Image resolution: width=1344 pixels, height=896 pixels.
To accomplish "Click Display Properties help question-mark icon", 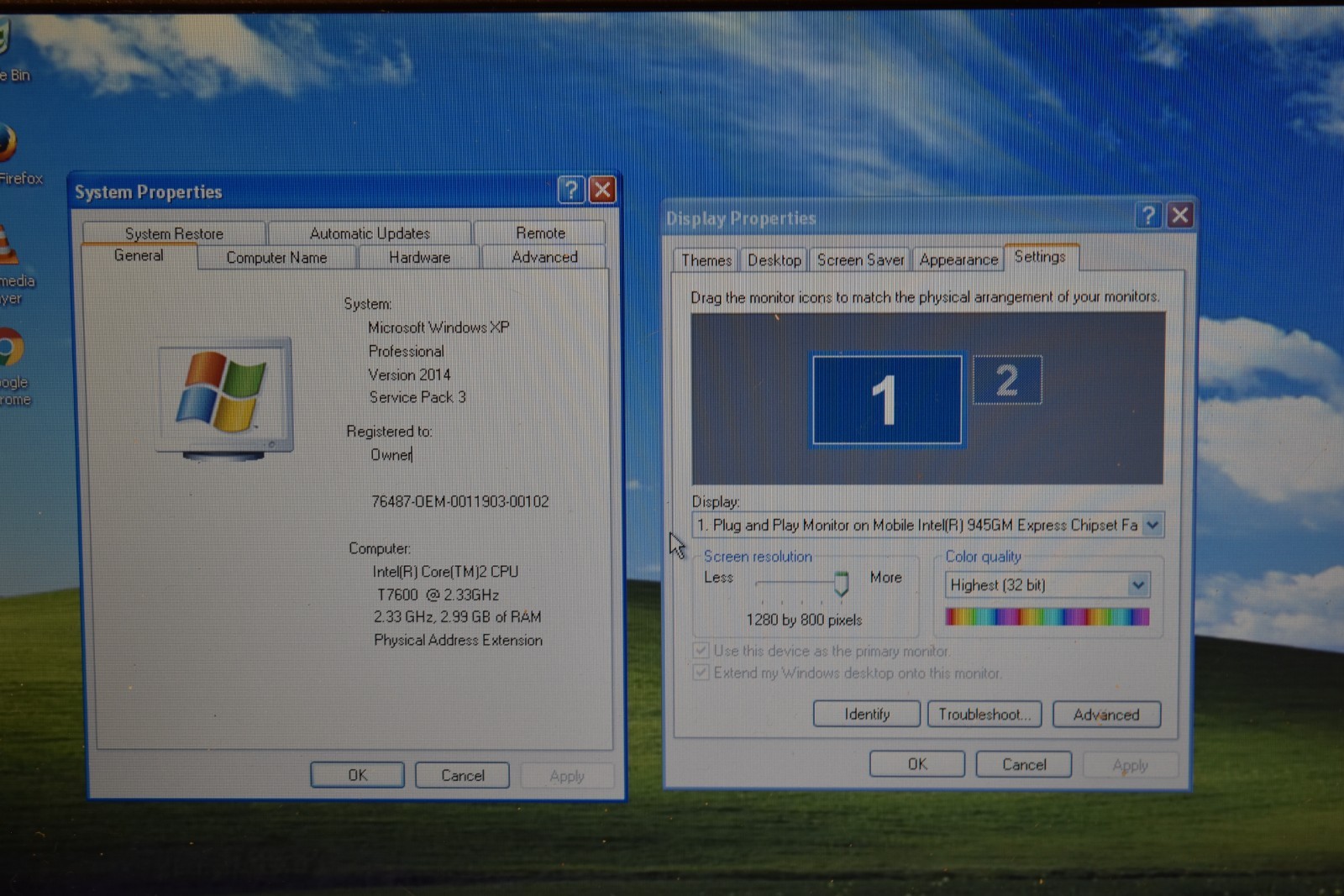I will click(1148, 216).
